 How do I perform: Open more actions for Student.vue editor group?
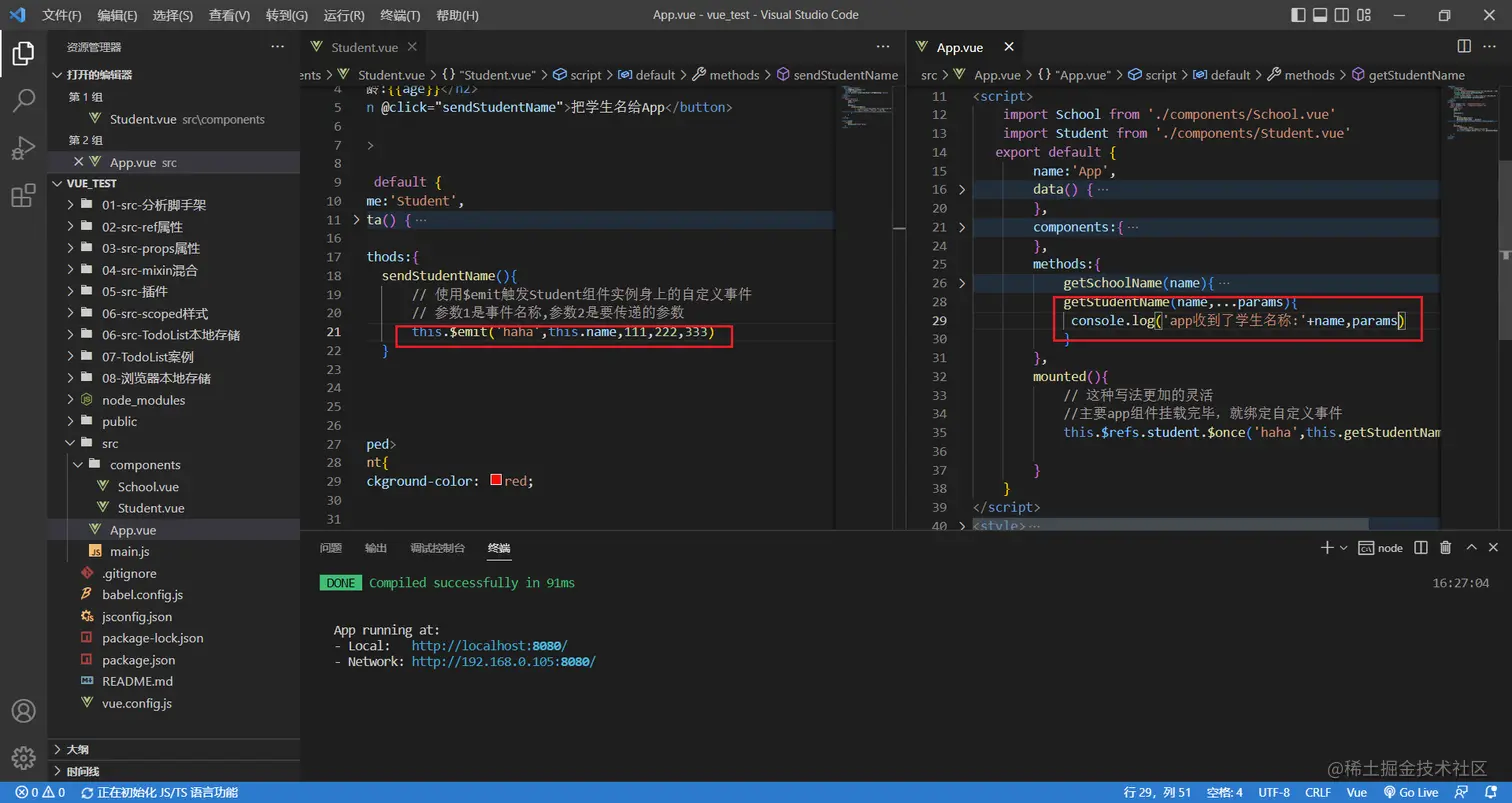point(883,46)
